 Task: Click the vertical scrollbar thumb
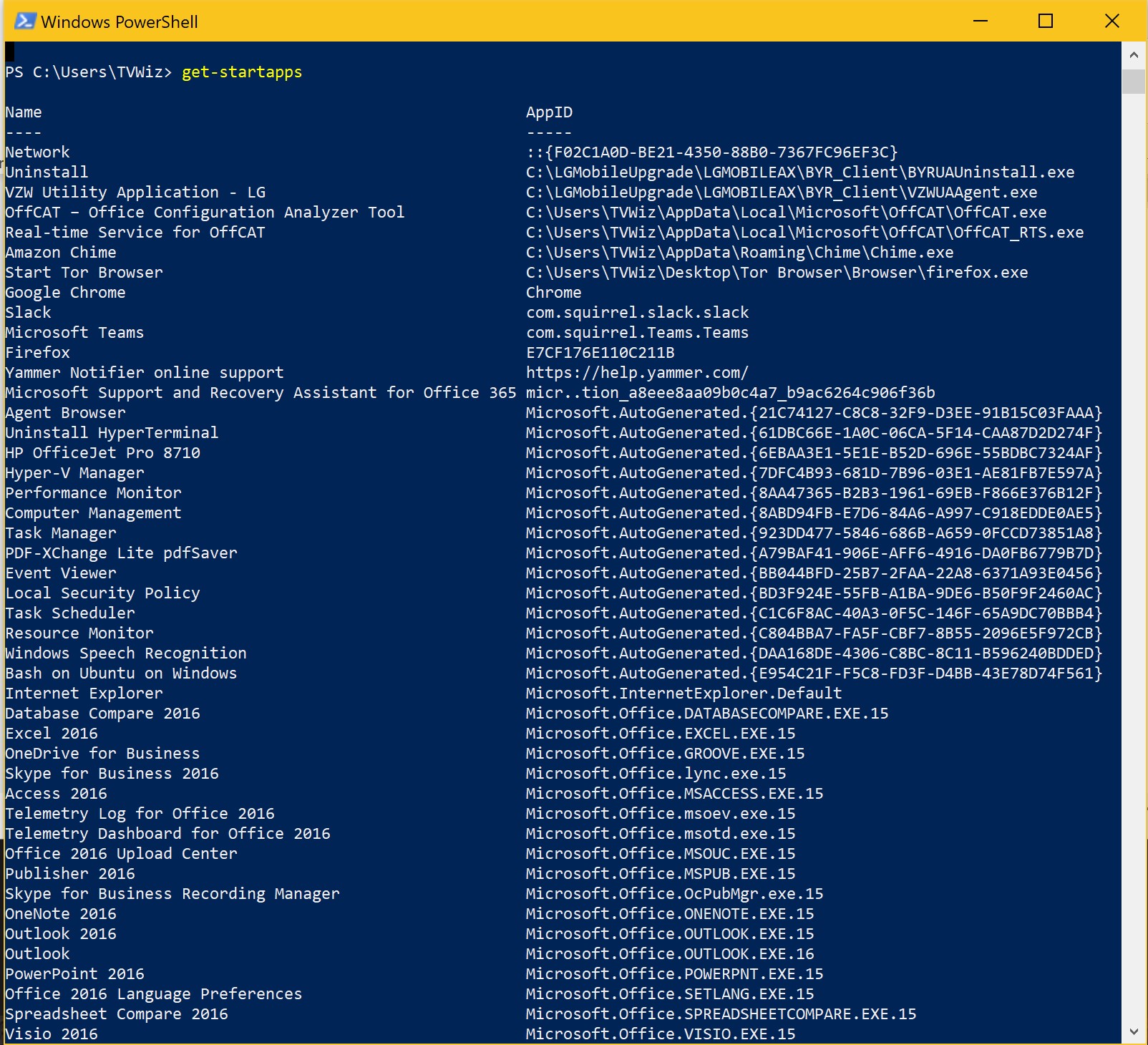(1134, 81)
